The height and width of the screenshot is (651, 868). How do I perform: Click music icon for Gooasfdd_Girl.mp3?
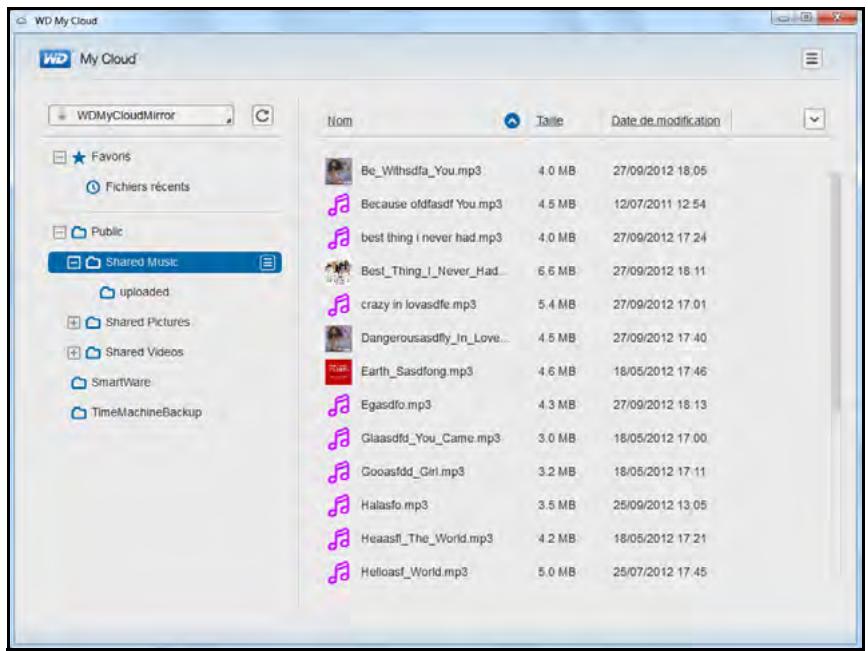339,472
